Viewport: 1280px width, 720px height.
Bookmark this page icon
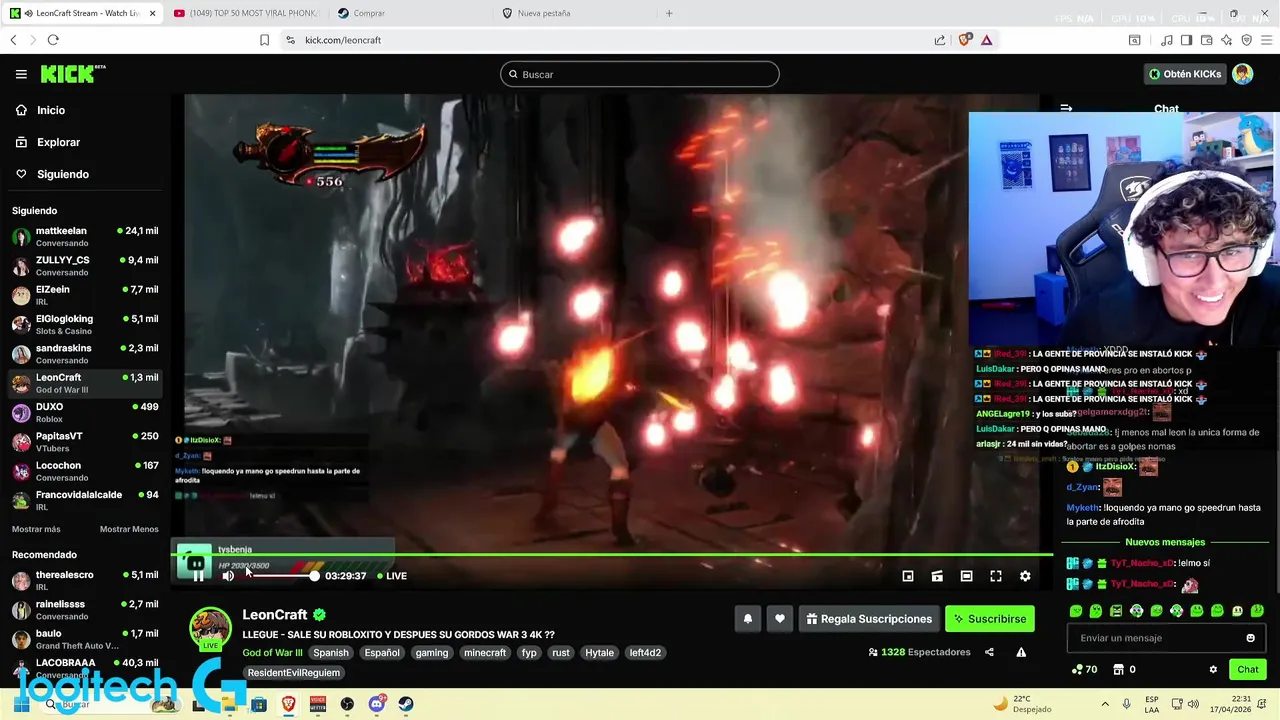264,40
